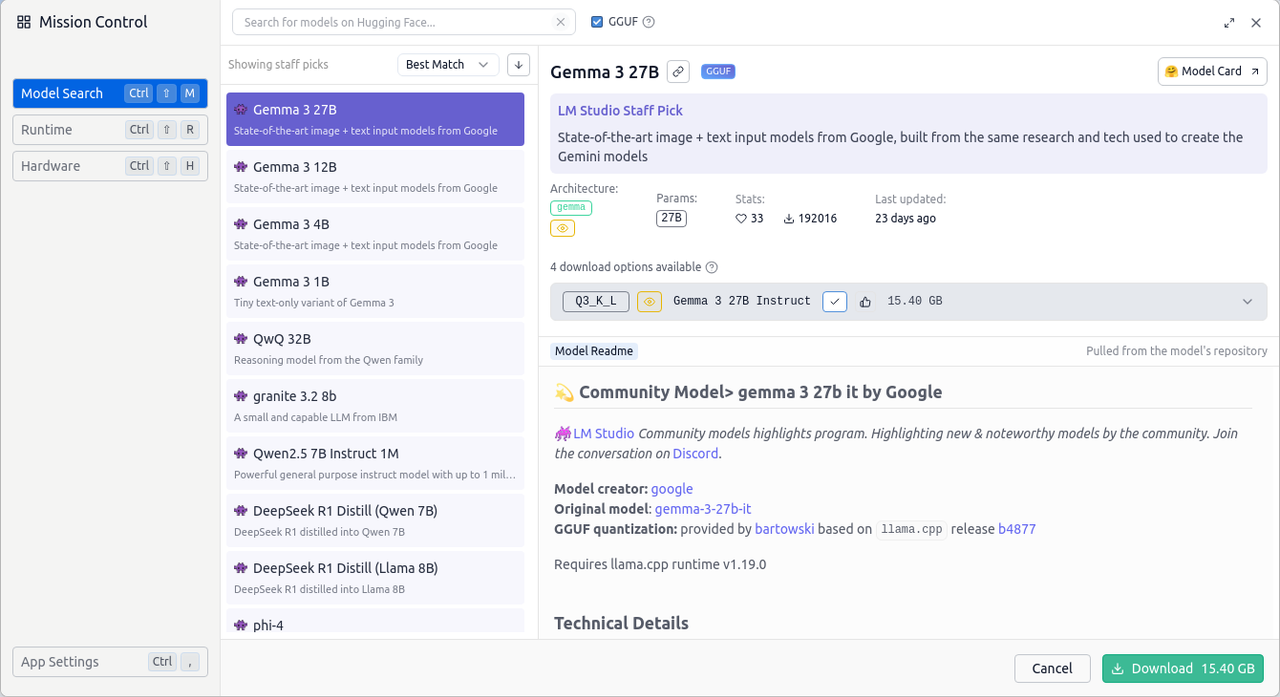Click the download options help icon
Screen dimensions: 1280x697
[712, 267]
